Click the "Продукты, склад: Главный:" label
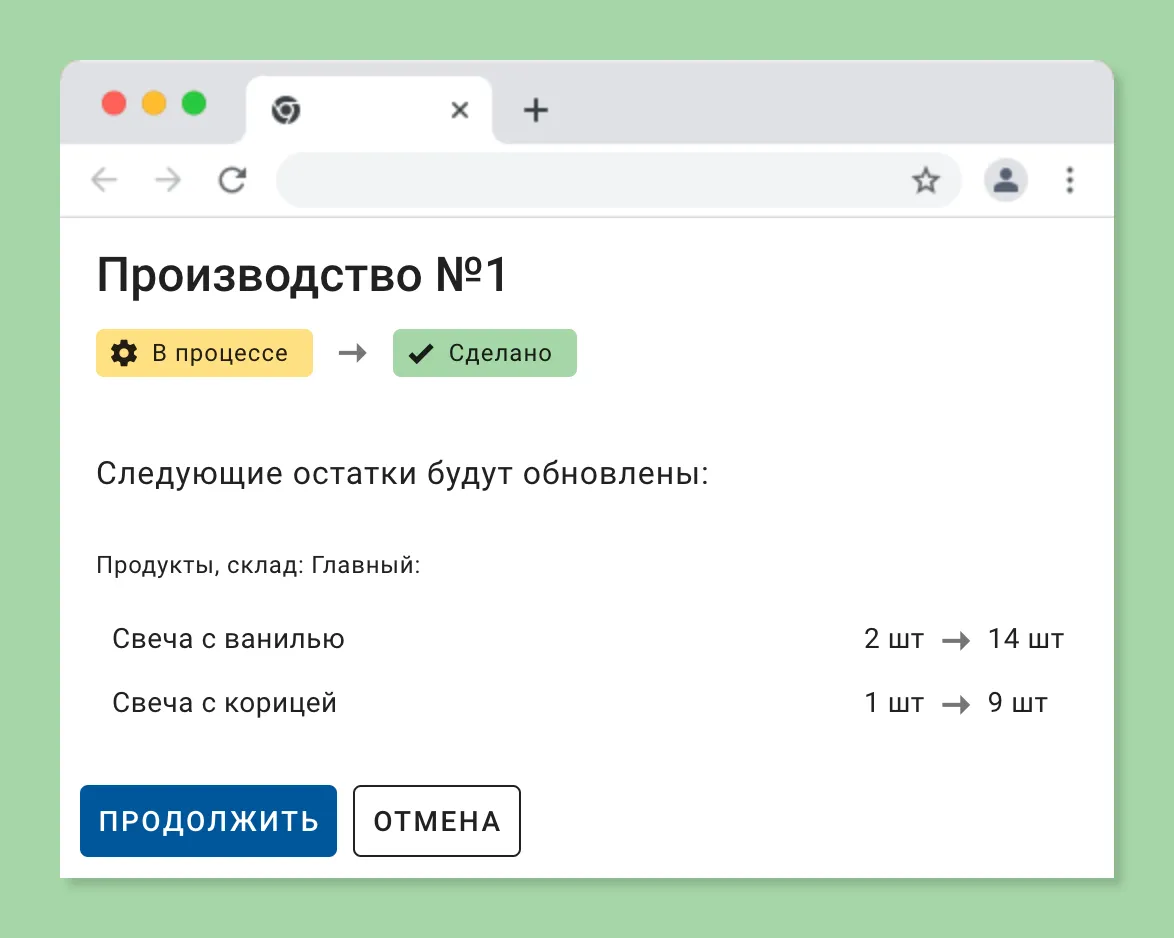1174x938 pixels. coord(258,565)
